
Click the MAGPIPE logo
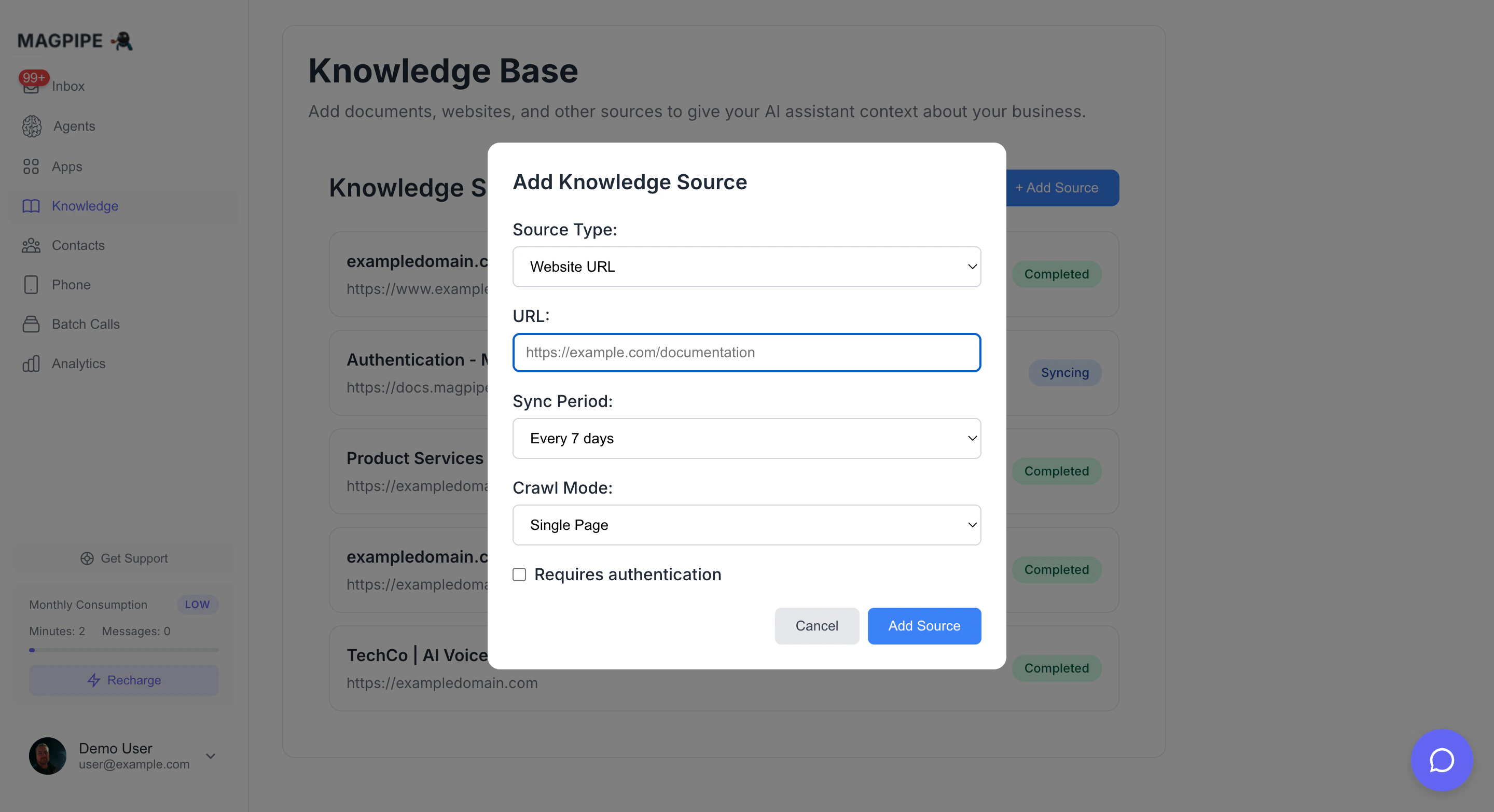click(74, 40)
